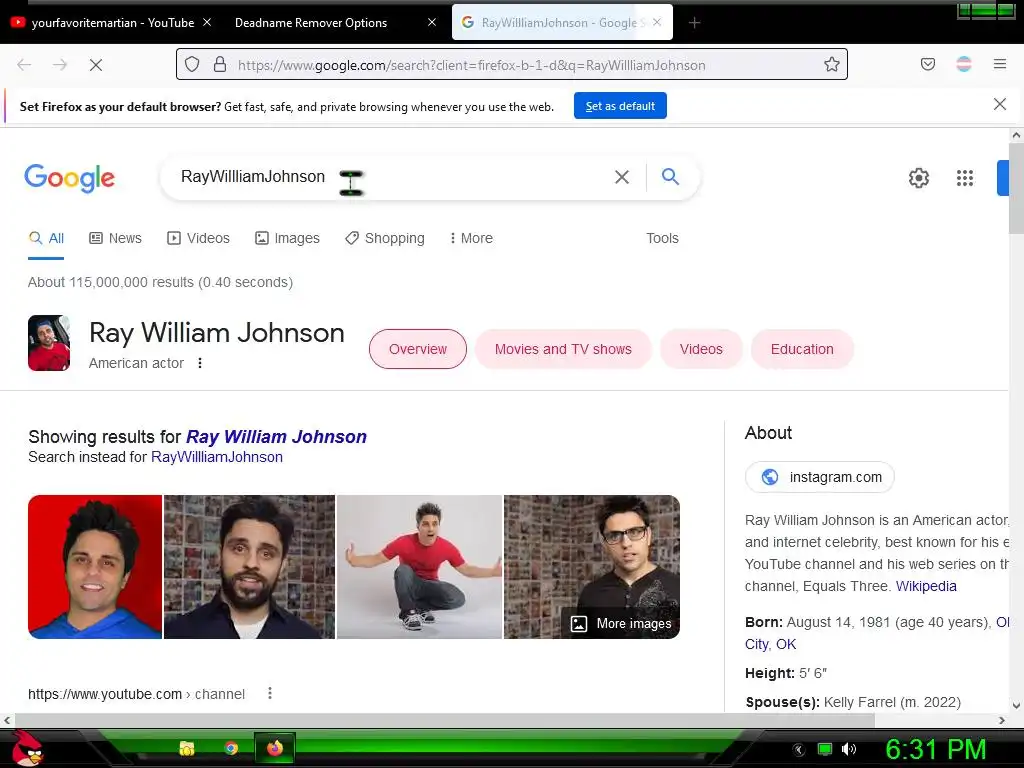Go to the Google logo homepage
Image resolution: width=1024 pixels, height=768 pixels.
coord(69,178)
